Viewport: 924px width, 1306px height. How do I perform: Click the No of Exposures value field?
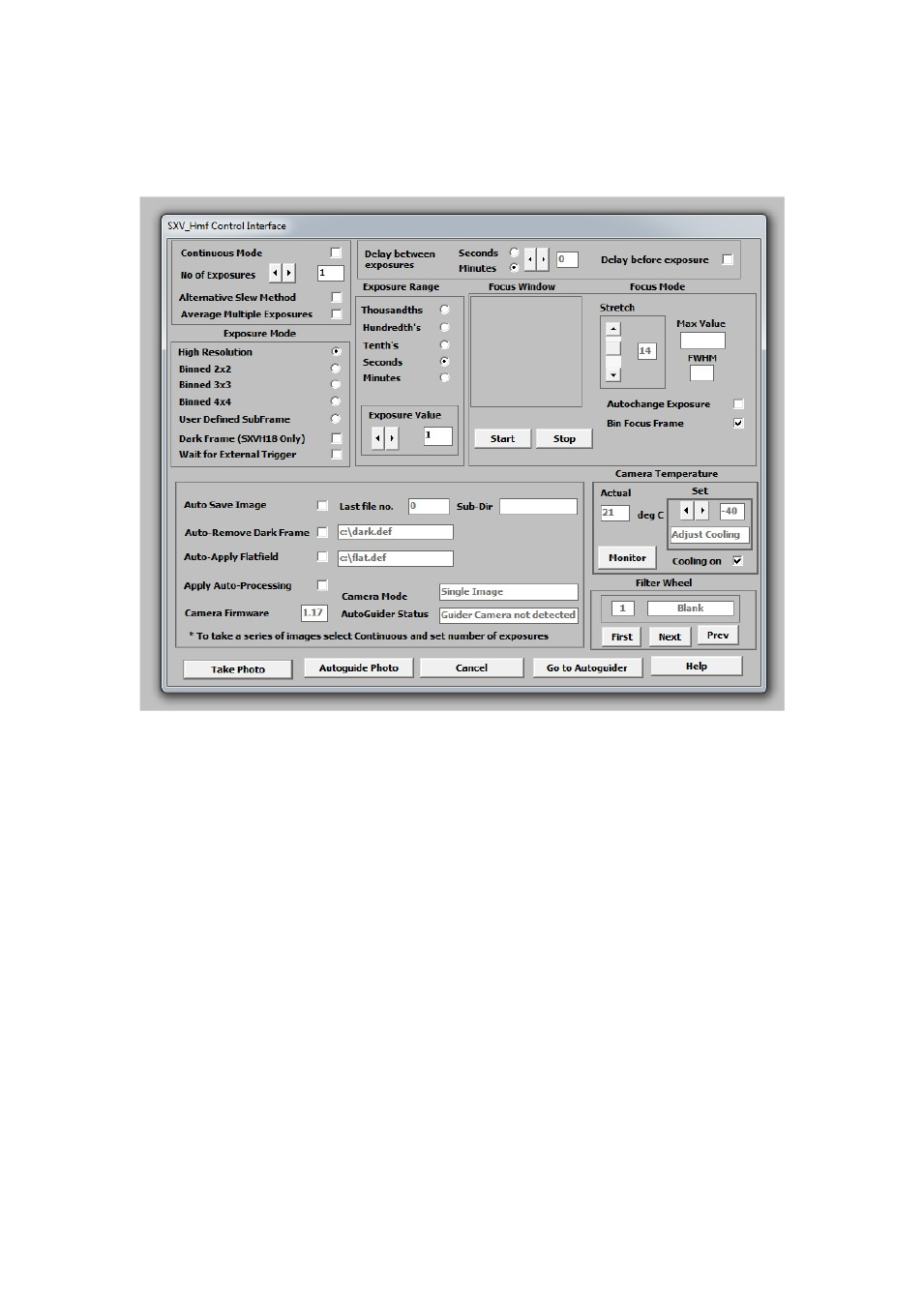pos(331,274)
